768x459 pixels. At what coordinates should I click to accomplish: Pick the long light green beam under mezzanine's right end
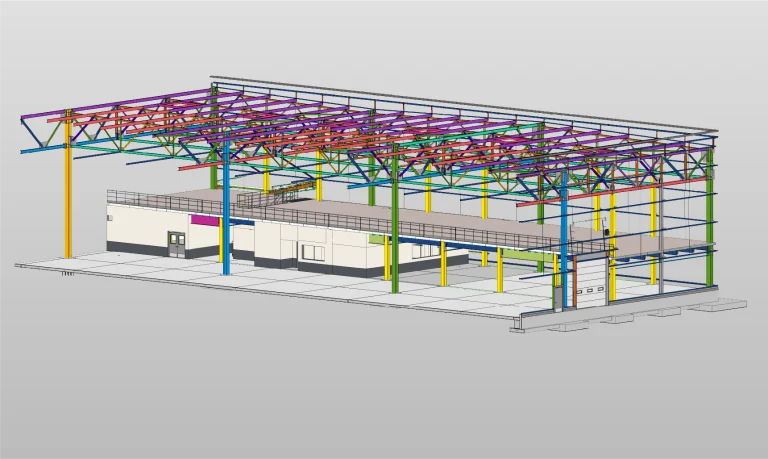click(528, 255)
